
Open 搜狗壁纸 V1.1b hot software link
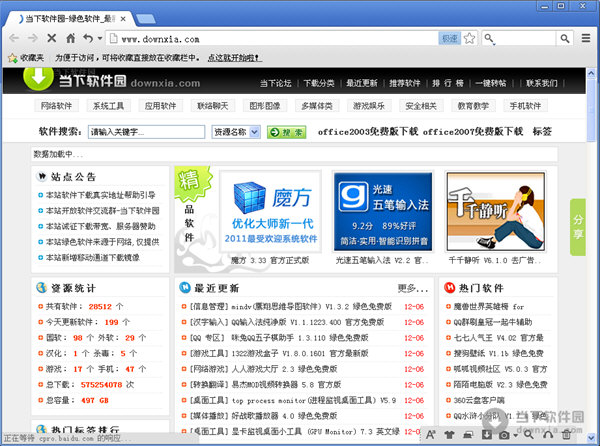tap(498, 353)
